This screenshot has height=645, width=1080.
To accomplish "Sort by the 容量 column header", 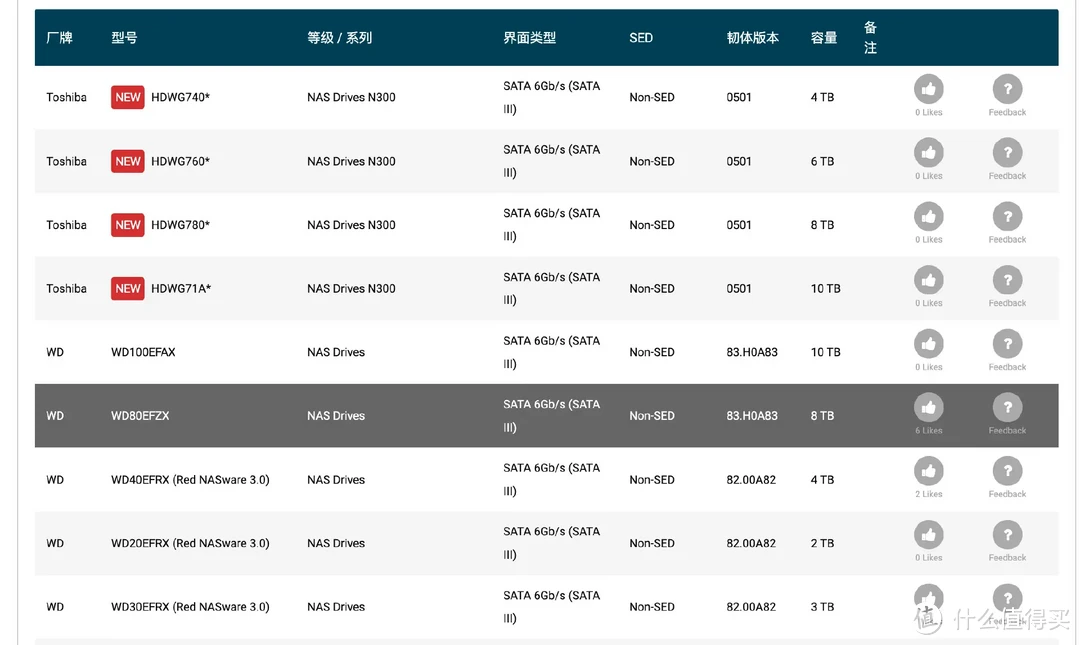I will [822, 37].
